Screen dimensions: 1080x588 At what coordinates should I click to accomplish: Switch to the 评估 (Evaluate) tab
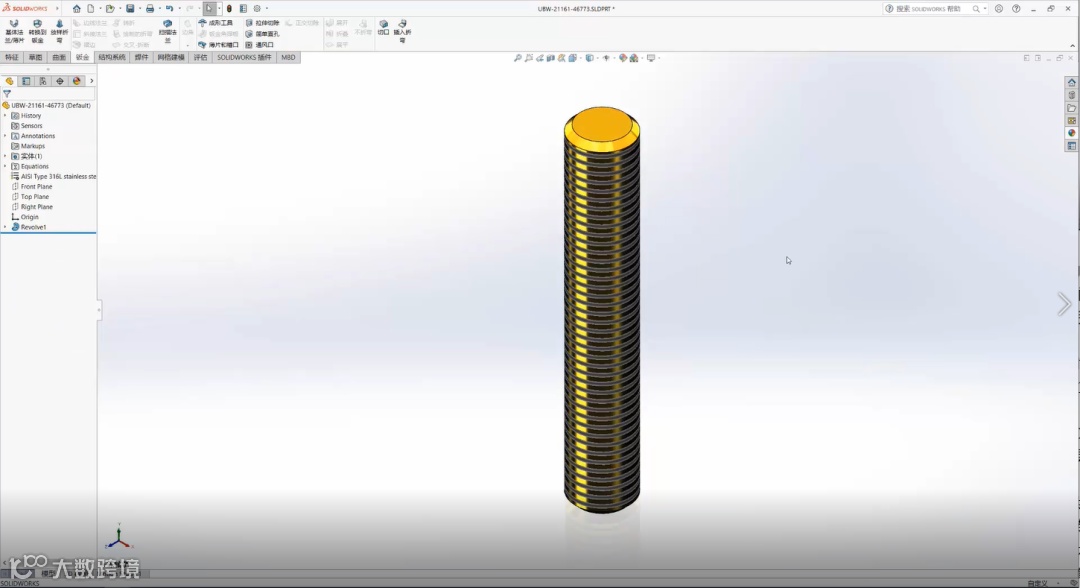pos(200,58)
